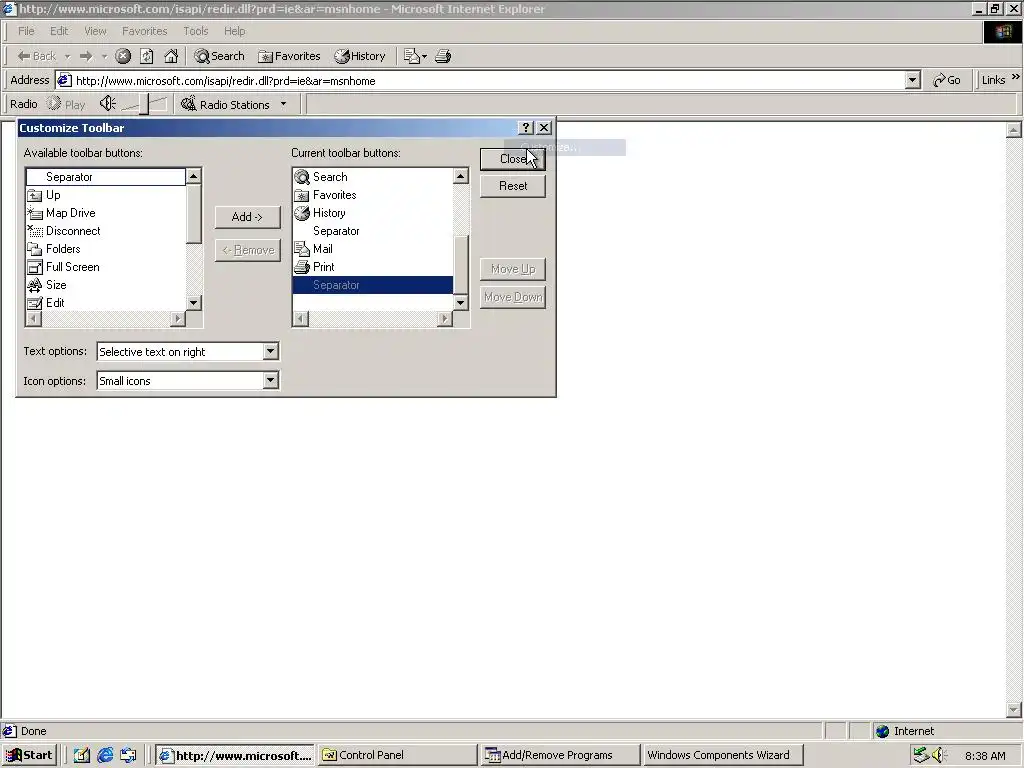1024x768 pixels.
Task: Select Mail in current toolbar buttons
Action: pyautogui.click(x=373, y=249)
